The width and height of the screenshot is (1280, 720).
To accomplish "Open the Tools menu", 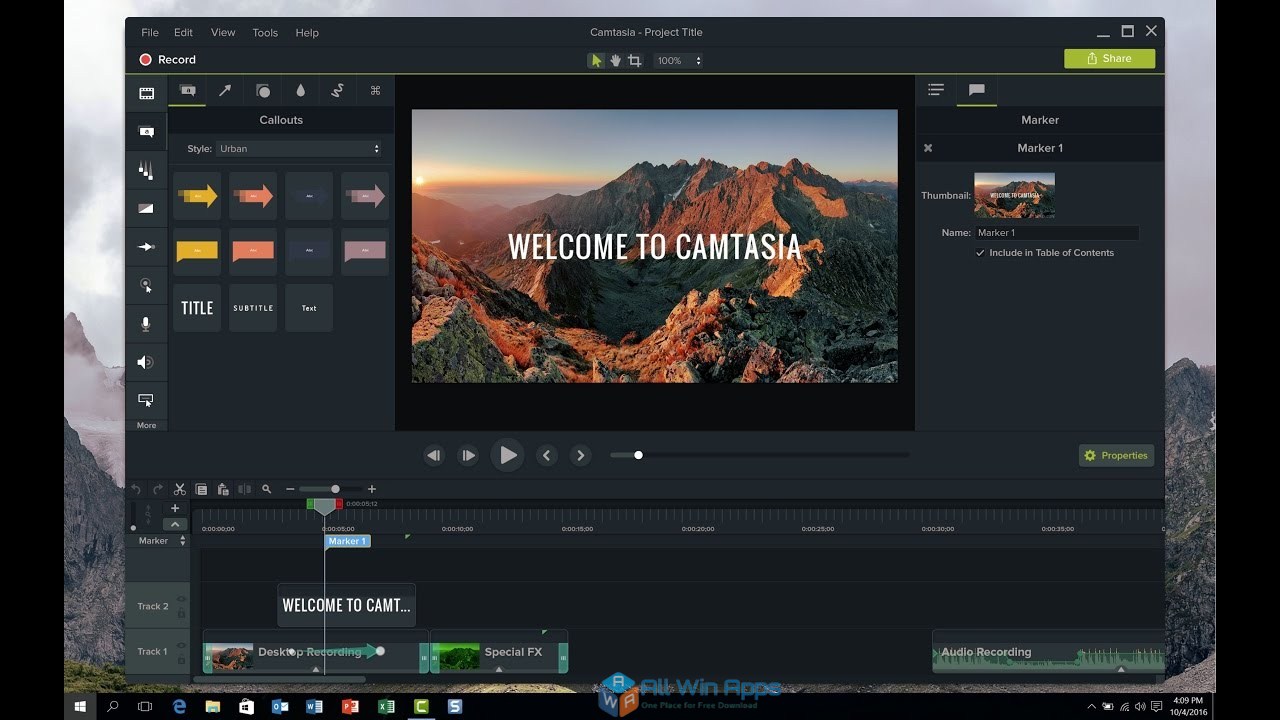I will 264,32.
